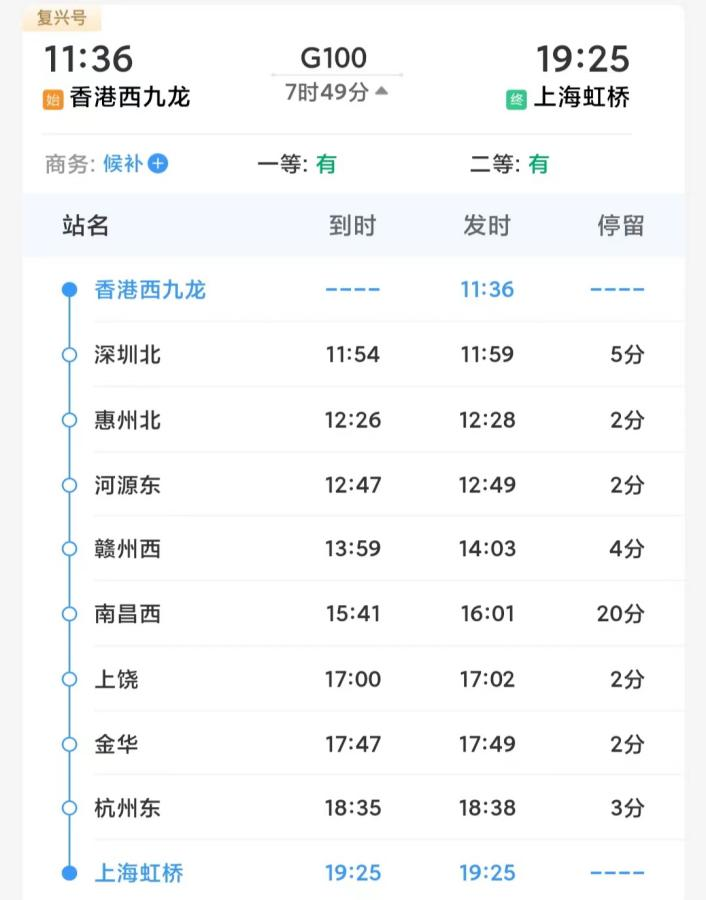Viewport: 706px width, 900px height.
Task: Click the timeline dot next to 南昌西
Action: [68, 614]
